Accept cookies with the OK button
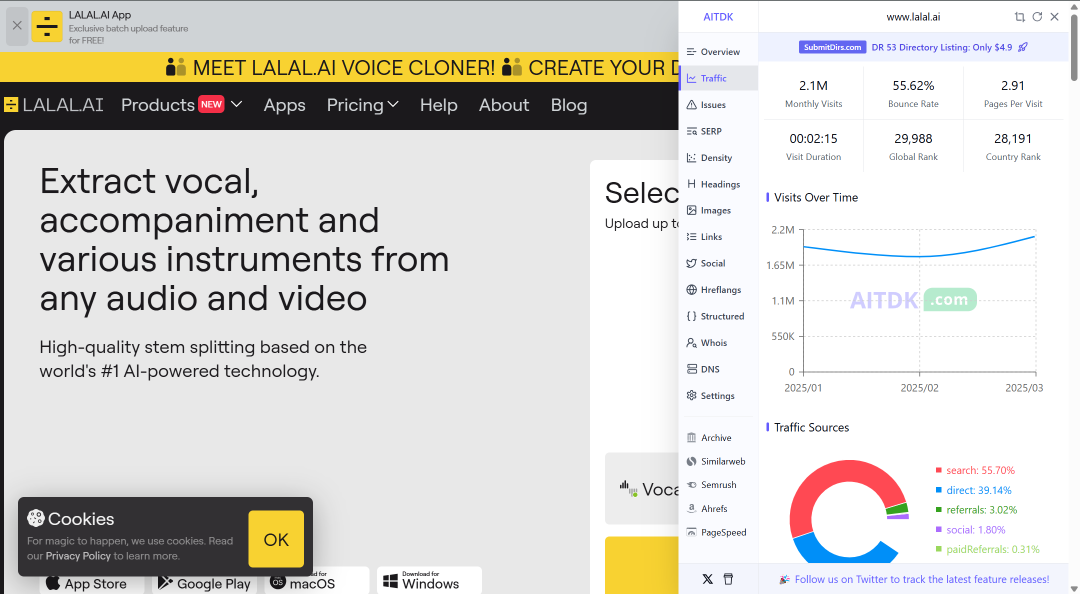The image size is (1080, 594). [x=276, y=539]
